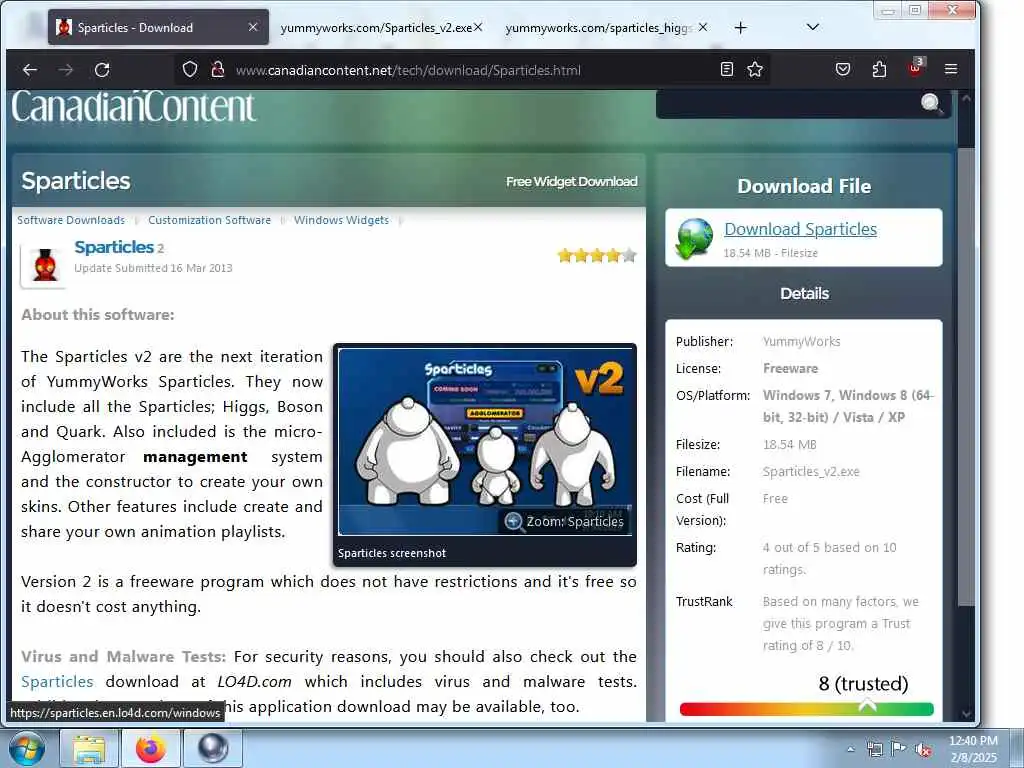1024x768 pixels.
Task: Click the scrollbar down arrow
Action: click(966, 714)
